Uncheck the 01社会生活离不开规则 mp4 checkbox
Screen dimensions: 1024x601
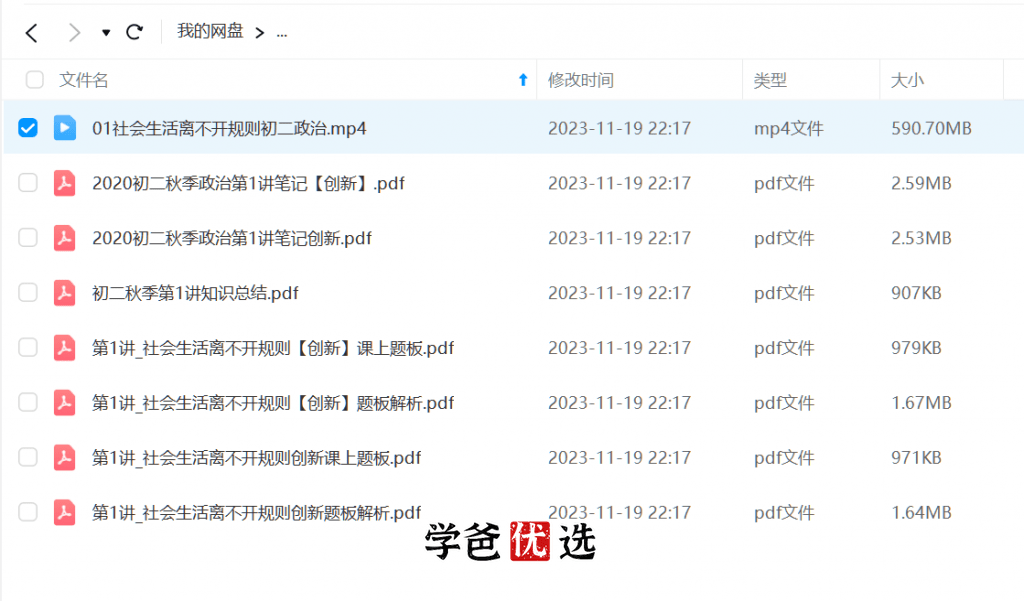tap(27, 127)
